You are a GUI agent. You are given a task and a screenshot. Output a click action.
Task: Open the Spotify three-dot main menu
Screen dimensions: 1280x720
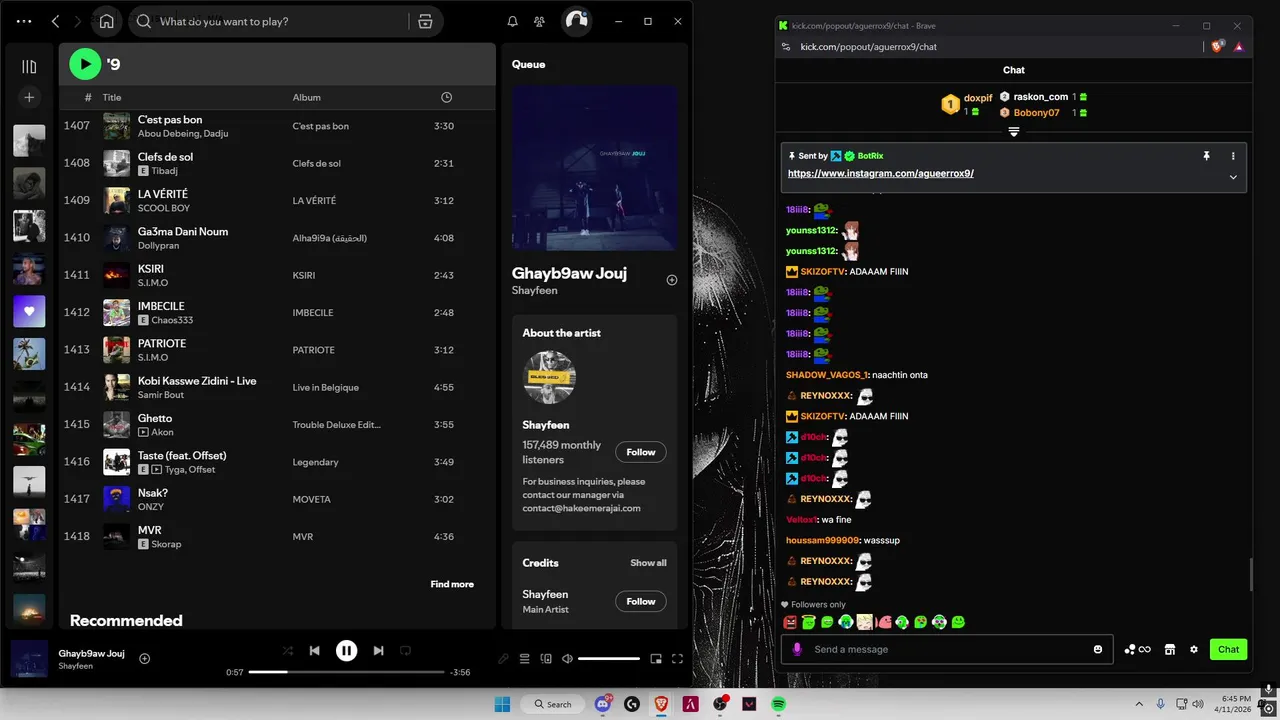(x=24, y=21)
